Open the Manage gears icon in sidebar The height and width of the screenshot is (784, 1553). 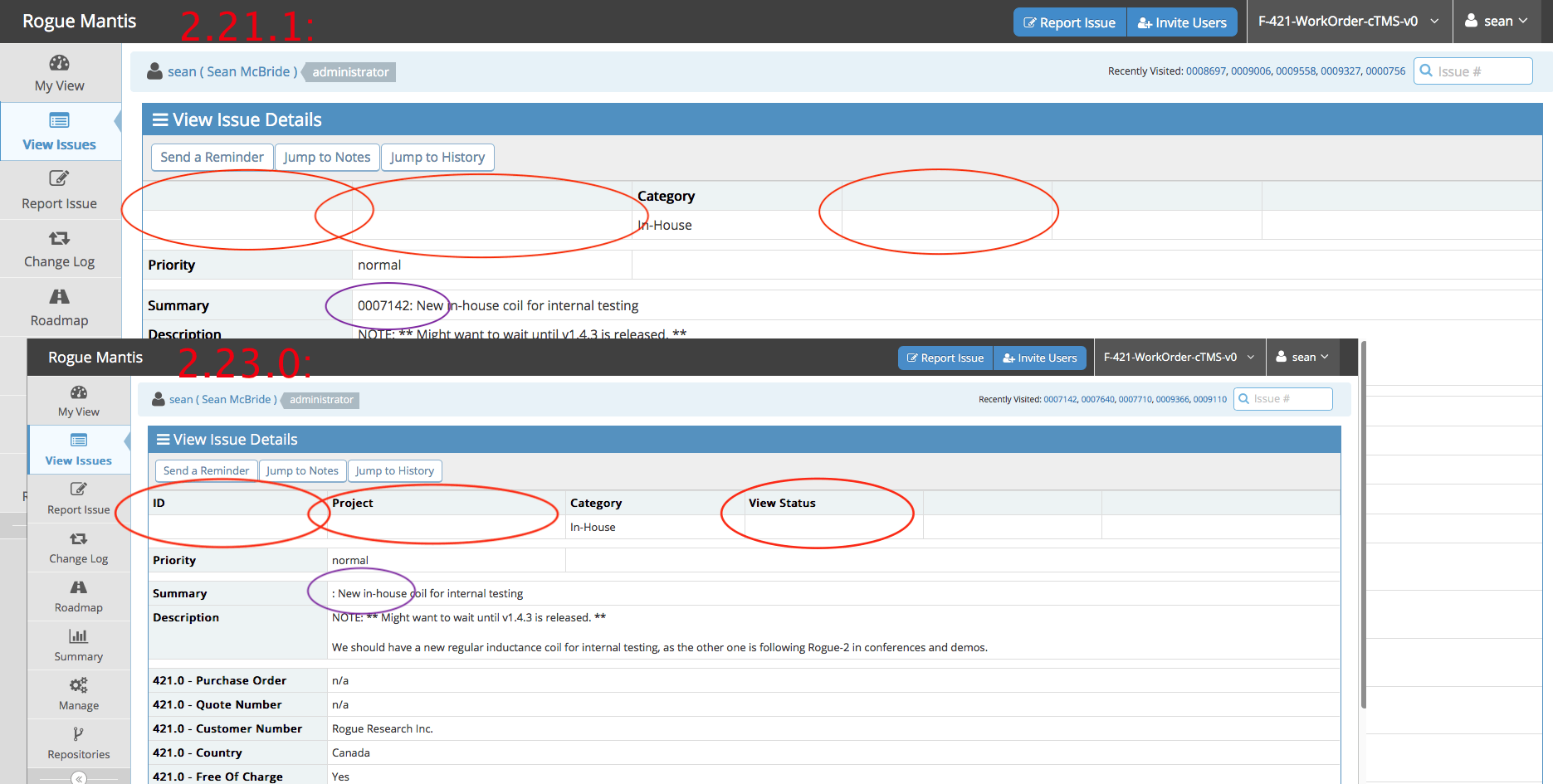pyautogui.click(x=78, y=685)
